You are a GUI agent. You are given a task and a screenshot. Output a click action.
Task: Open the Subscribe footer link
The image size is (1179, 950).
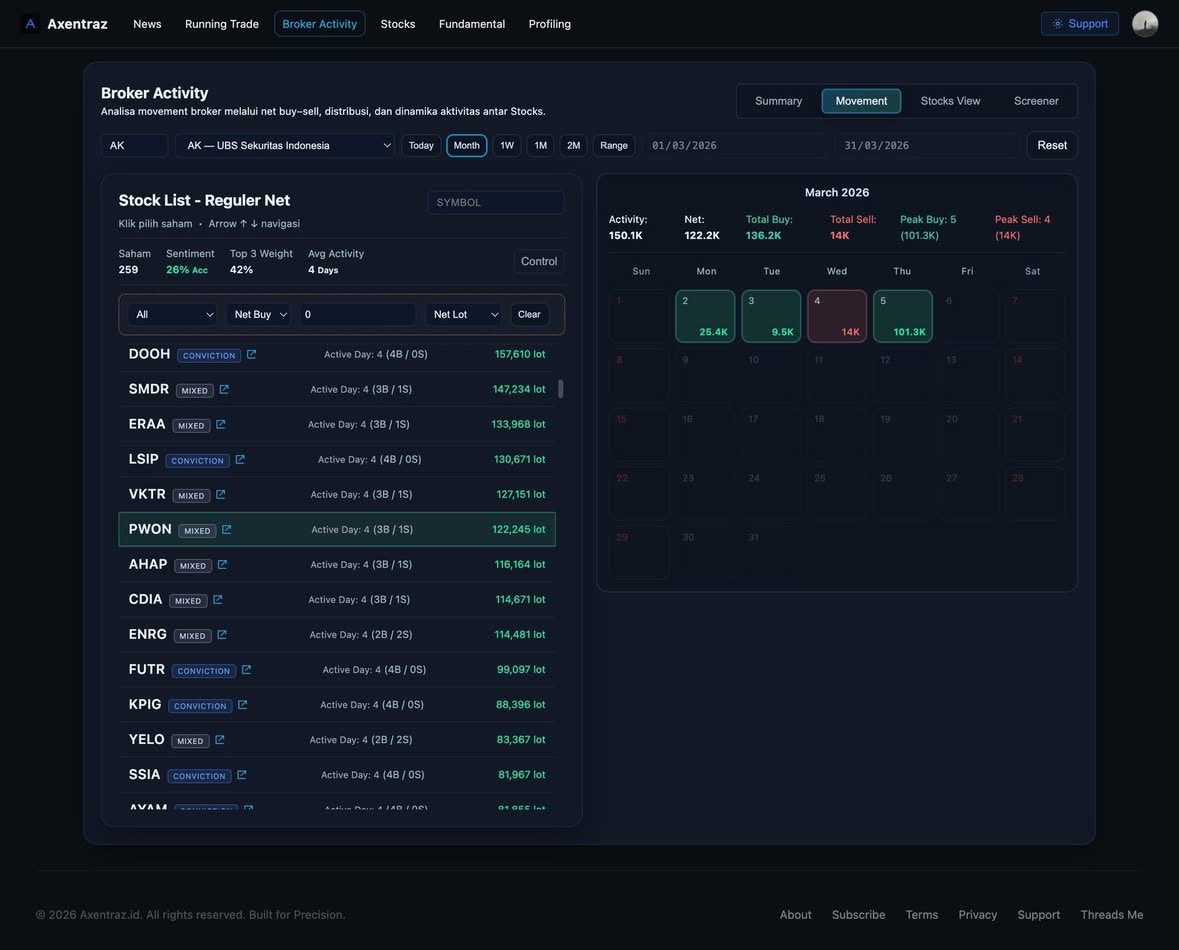click(x=859, y=915)
